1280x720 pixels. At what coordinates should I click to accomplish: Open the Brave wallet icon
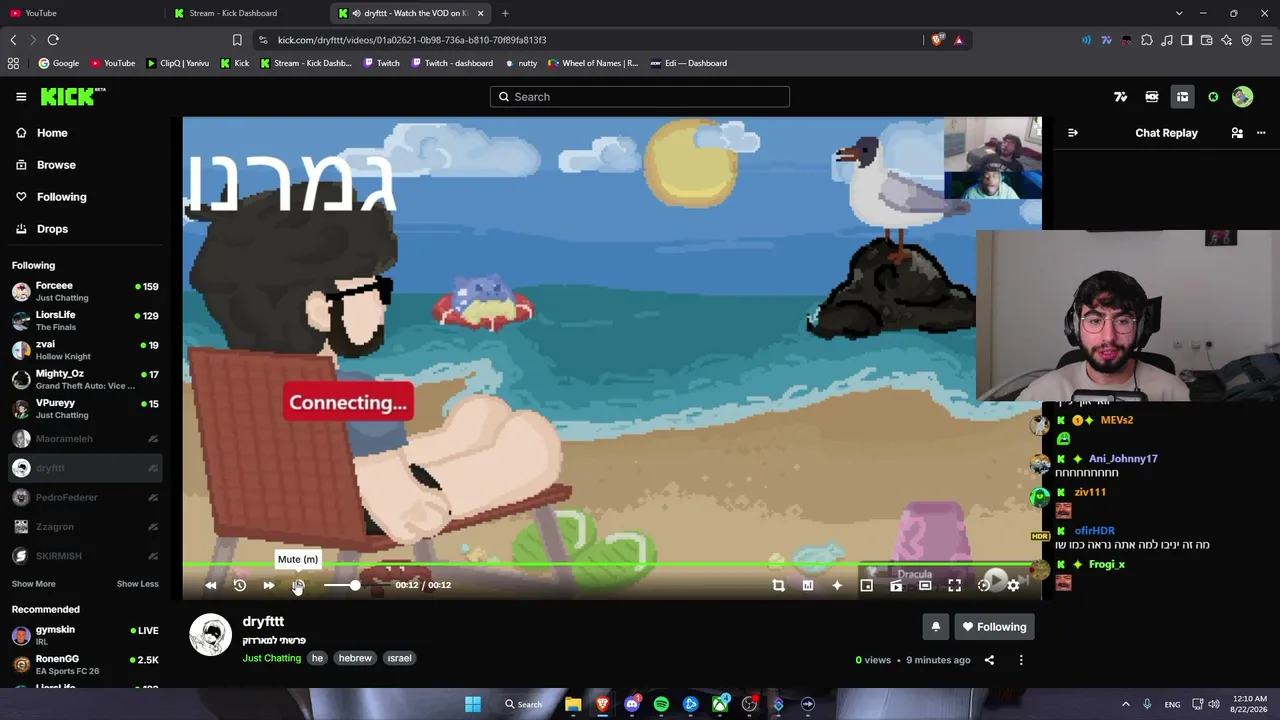point(1207,40)
